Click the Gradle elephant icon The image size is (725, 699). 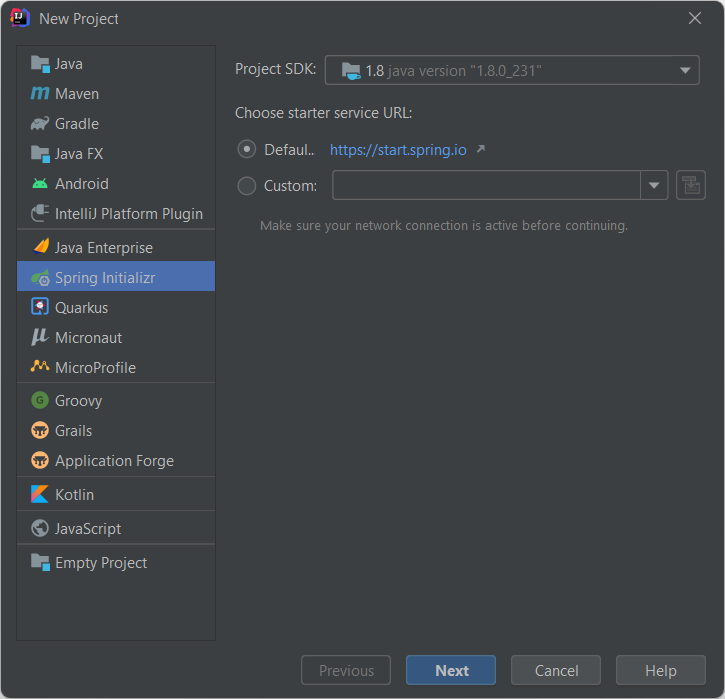(x=40, y=124)
